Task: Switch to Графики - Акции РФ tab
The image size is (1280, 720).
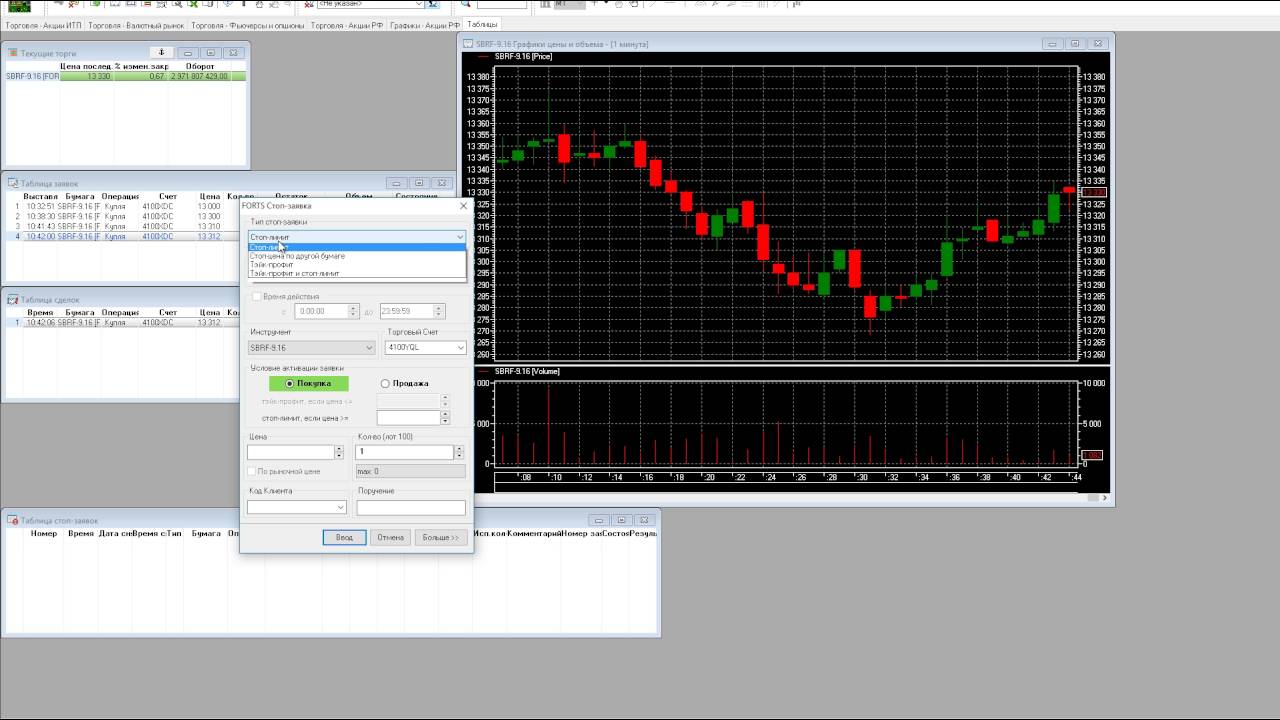Action: tap(425, 24)
